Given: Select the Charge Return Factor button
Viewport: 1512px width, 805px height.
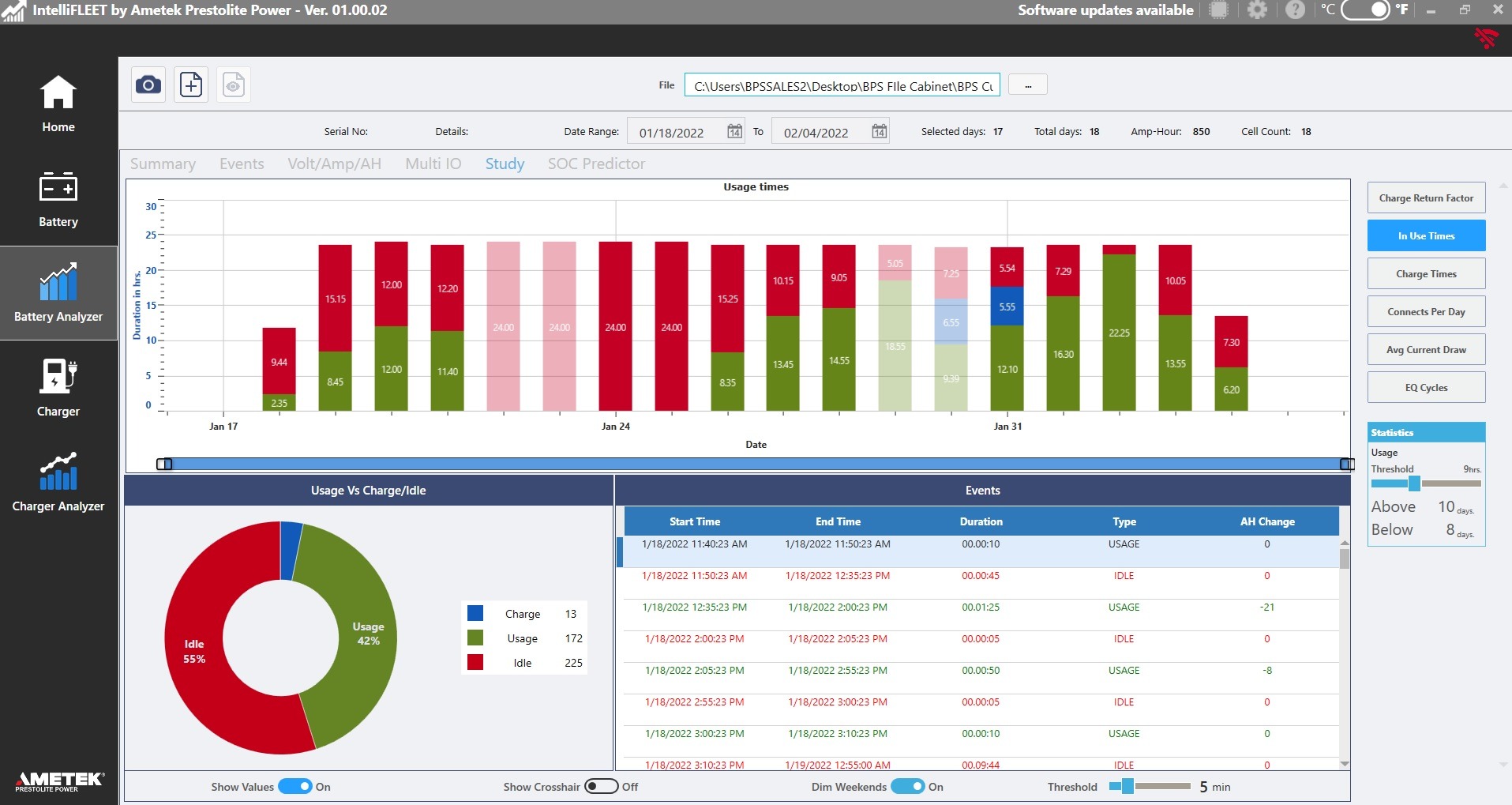Looking at the screenshot, I should coord(1426,197).
